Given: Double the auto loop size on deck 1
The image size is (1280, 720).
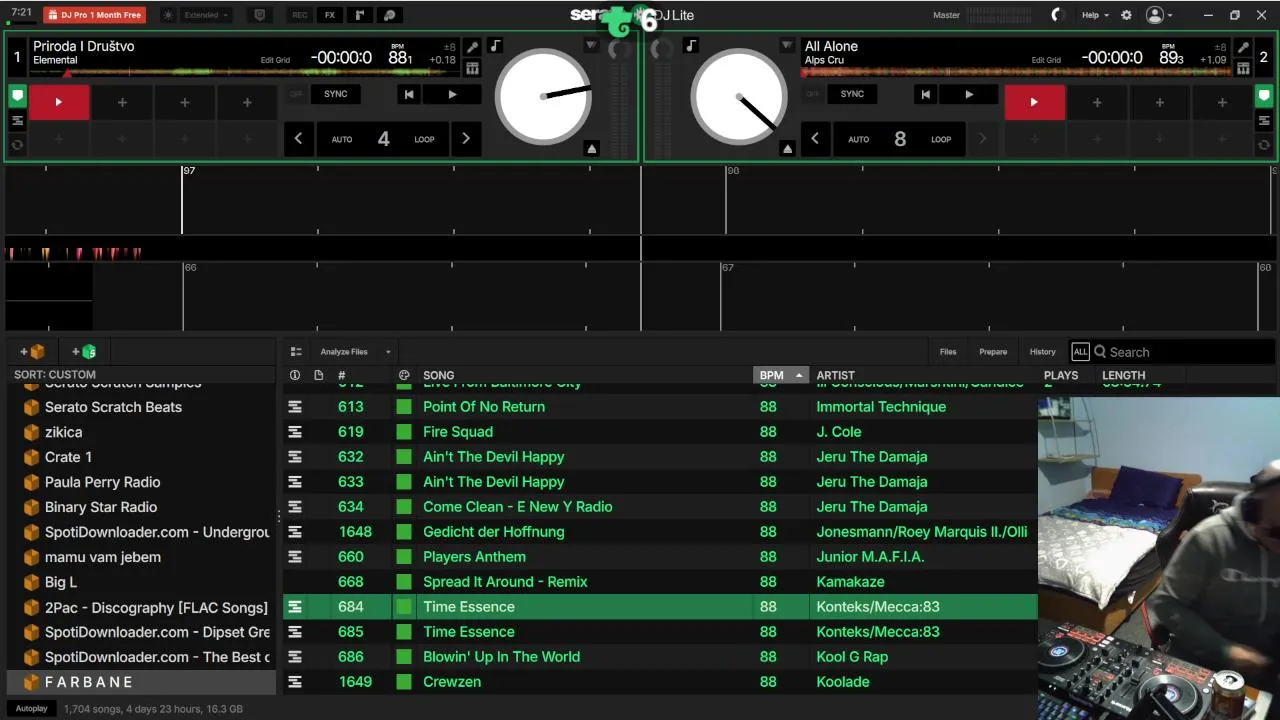Looking at the screenshot, I should (466, 139).
